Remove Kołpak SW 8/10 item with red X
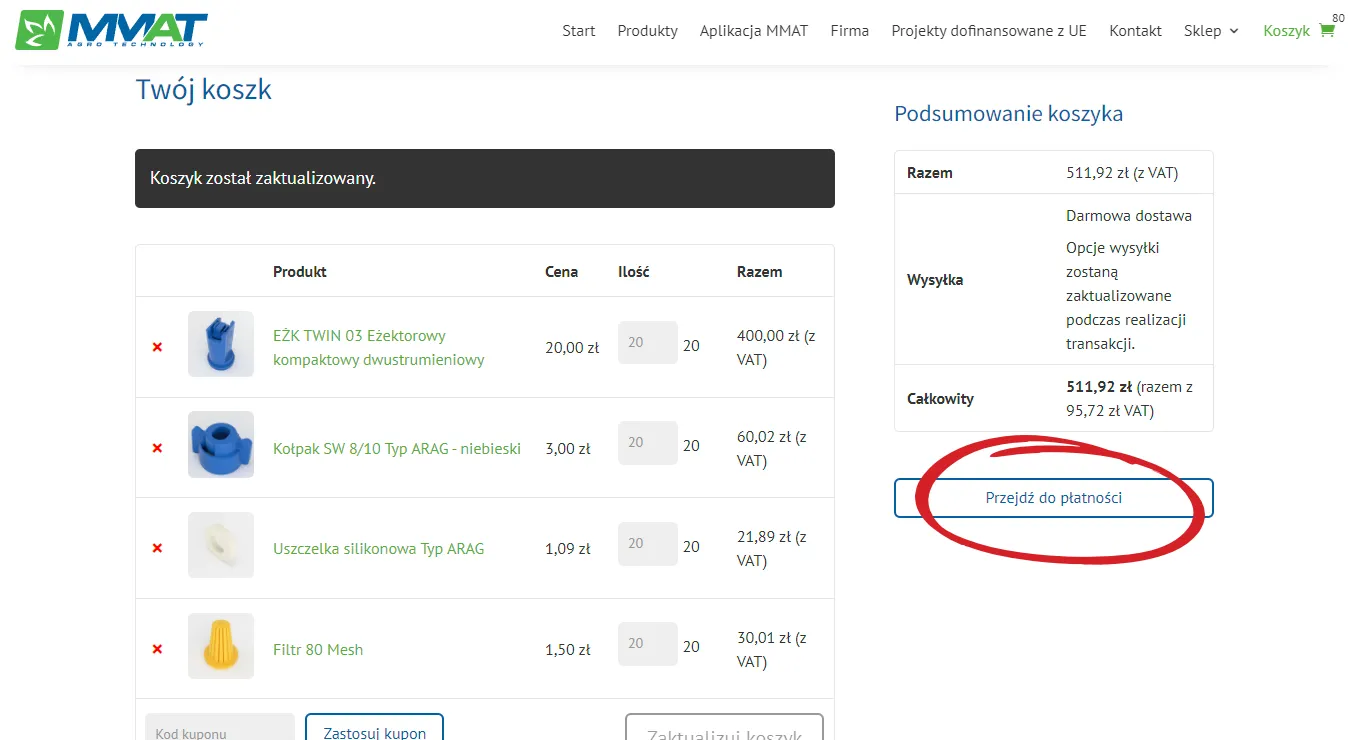This screenshot has width=1348, height=740. [x=157, y=448]
